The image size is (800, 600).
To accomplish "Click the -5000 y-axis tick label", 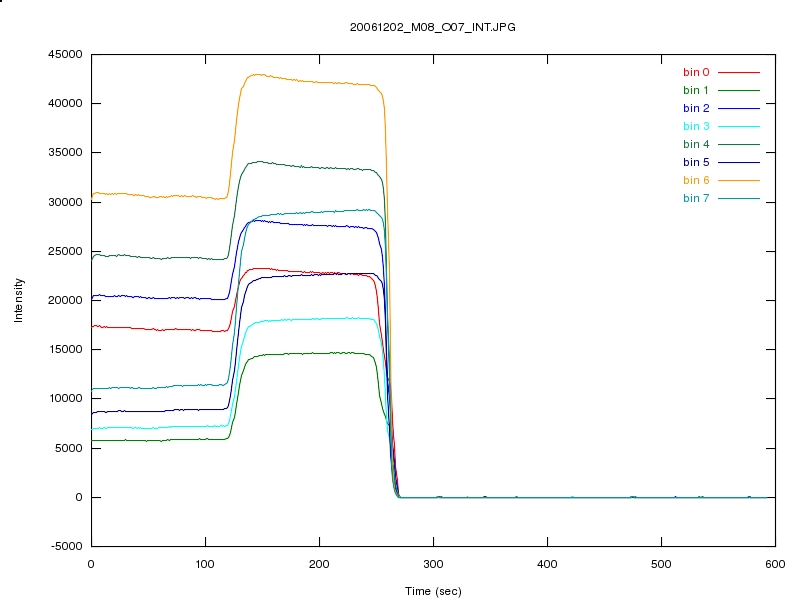I will point(66,546).
